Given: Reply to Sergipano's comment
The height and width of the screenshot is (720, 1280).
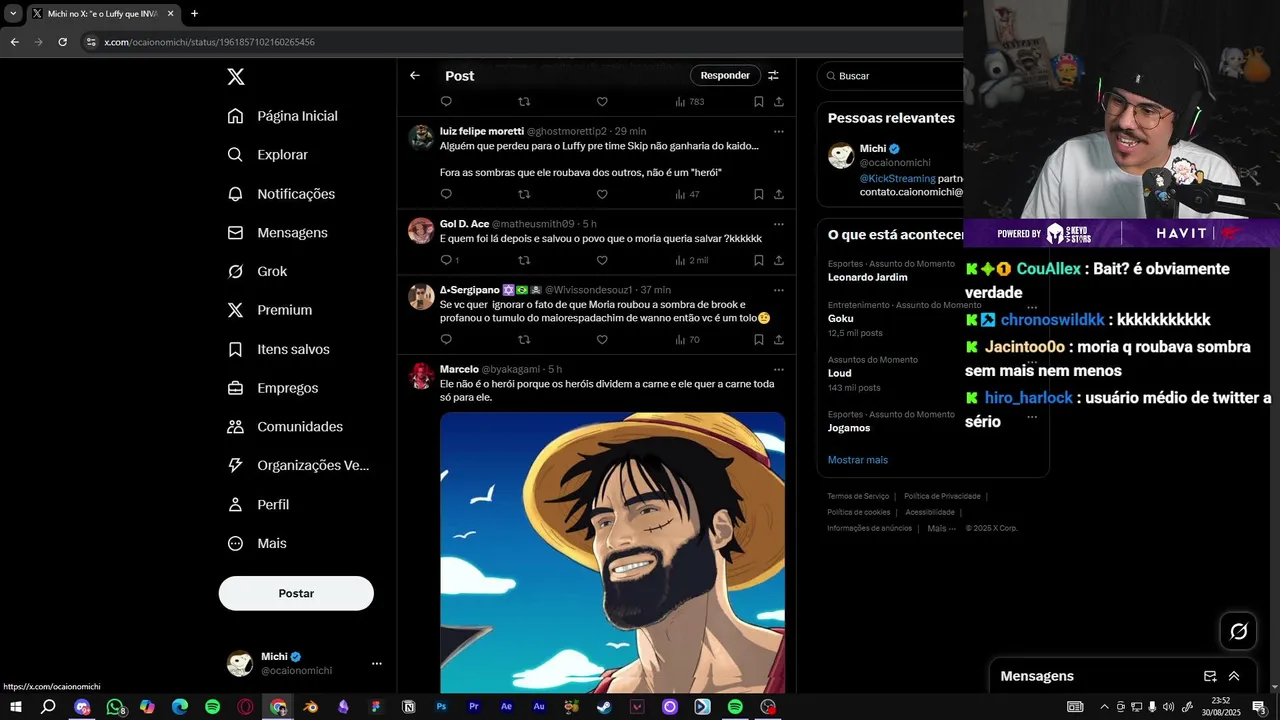Looking at the screenshot, I should point(446,340).
